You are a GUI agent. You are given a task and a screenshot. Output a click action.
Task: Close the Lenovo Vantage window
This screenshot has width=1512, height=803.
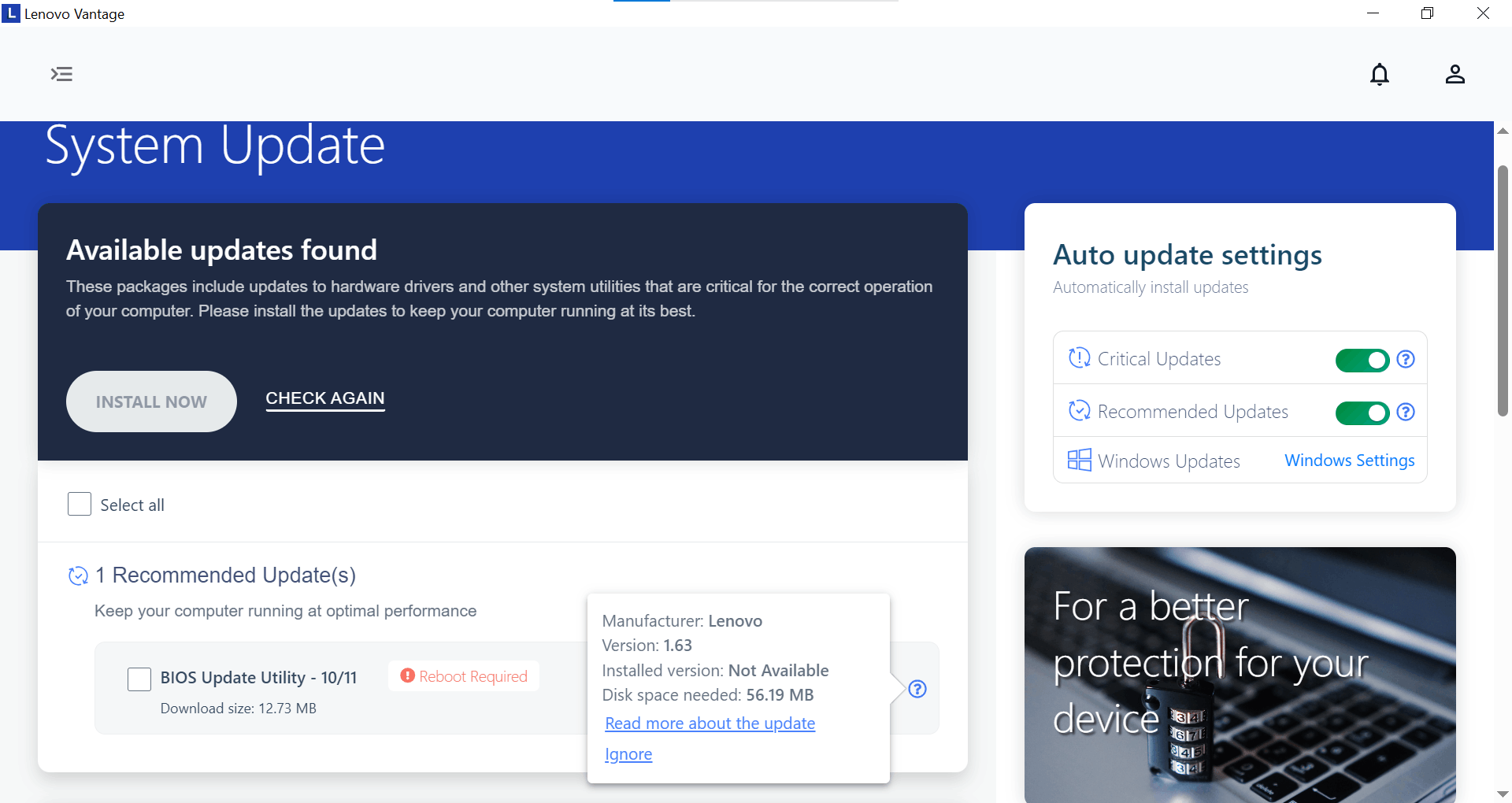coord(1483,13)
